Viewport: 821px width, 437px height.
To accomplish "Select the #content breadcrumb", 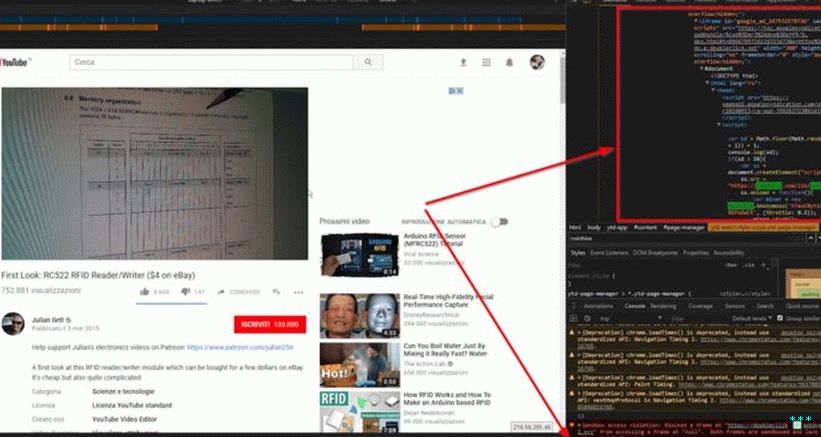I will coord(645,228).
